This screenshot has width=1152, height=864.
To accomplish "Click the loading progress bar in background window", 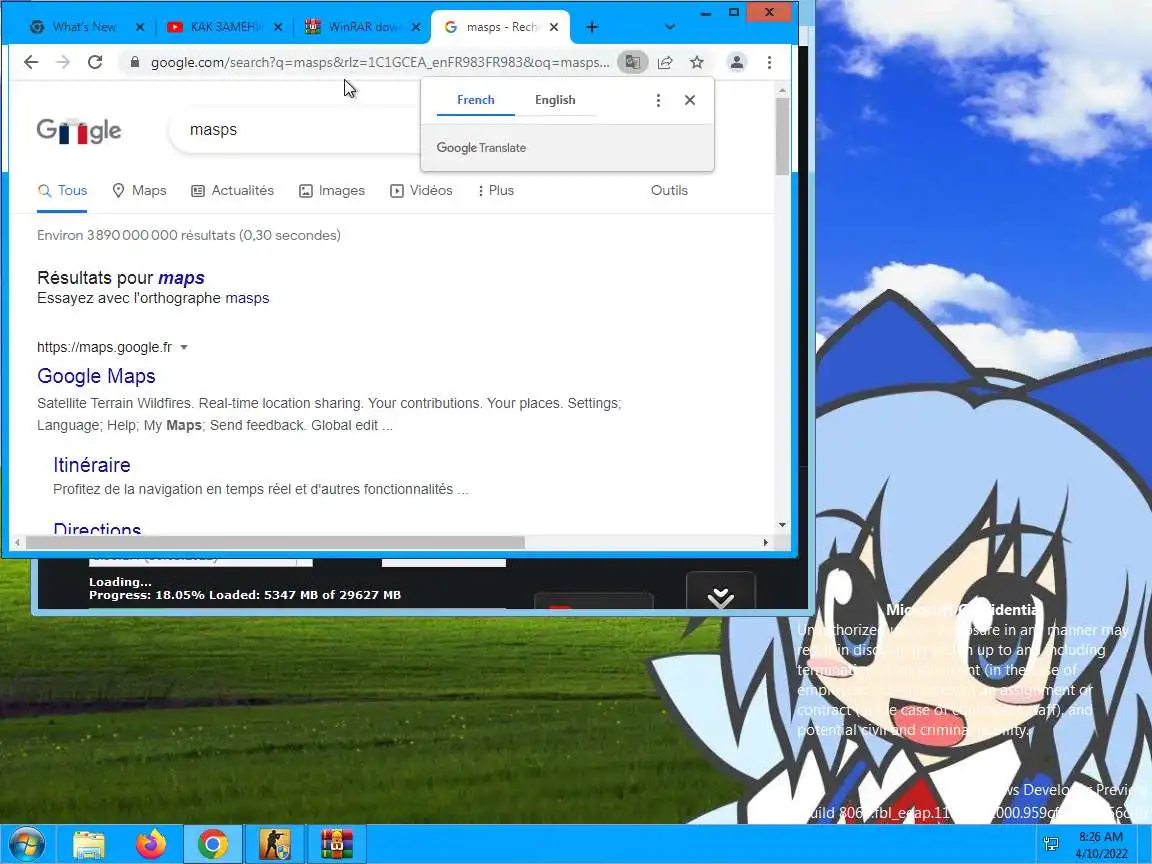I will point(298,608).
